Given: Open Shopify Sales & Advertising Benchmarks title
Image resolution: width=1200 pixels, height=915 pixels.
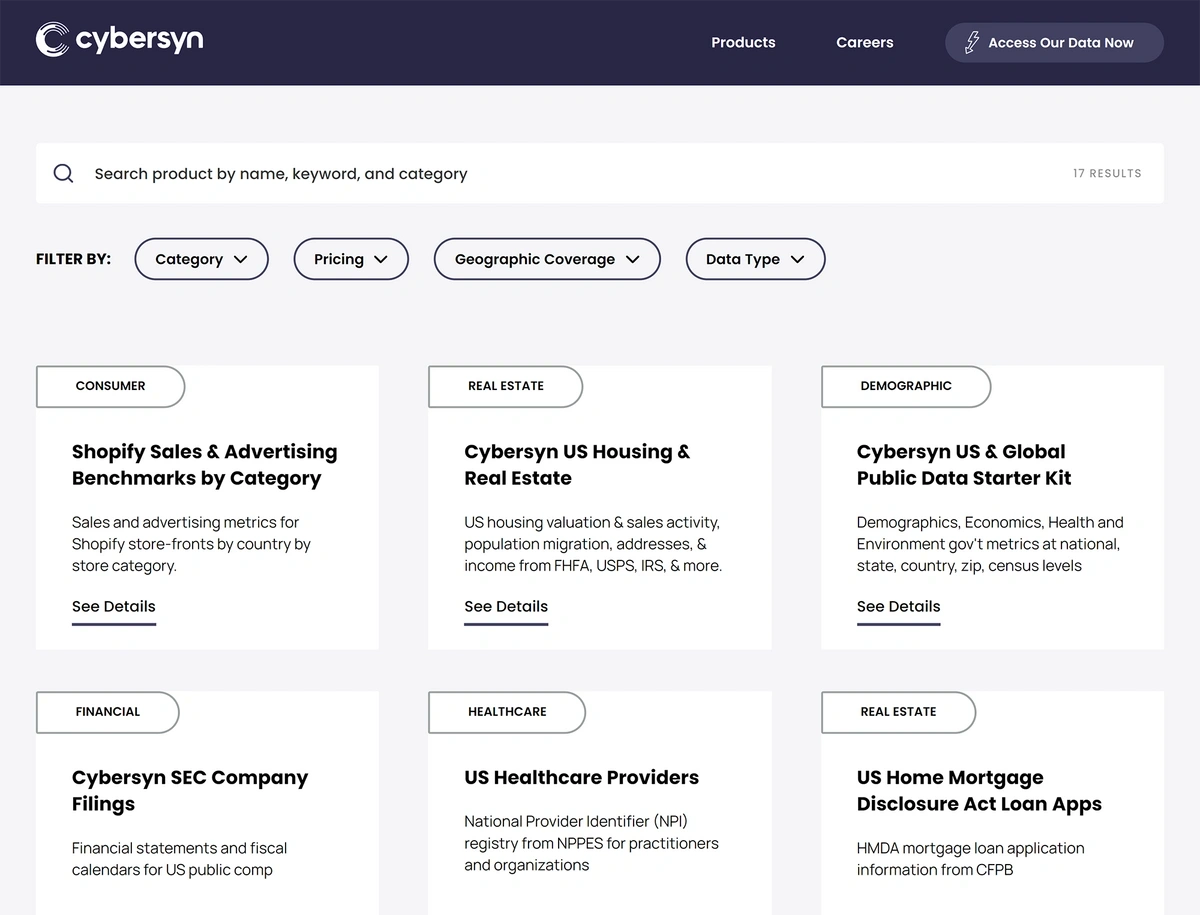Looking at the screenshot, I should [205, 465].
